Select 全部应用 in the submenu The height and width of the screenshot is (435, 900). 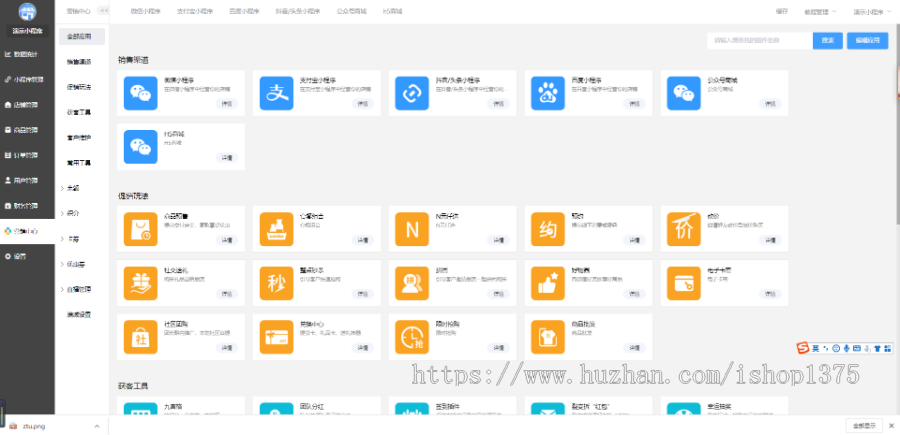82,36
